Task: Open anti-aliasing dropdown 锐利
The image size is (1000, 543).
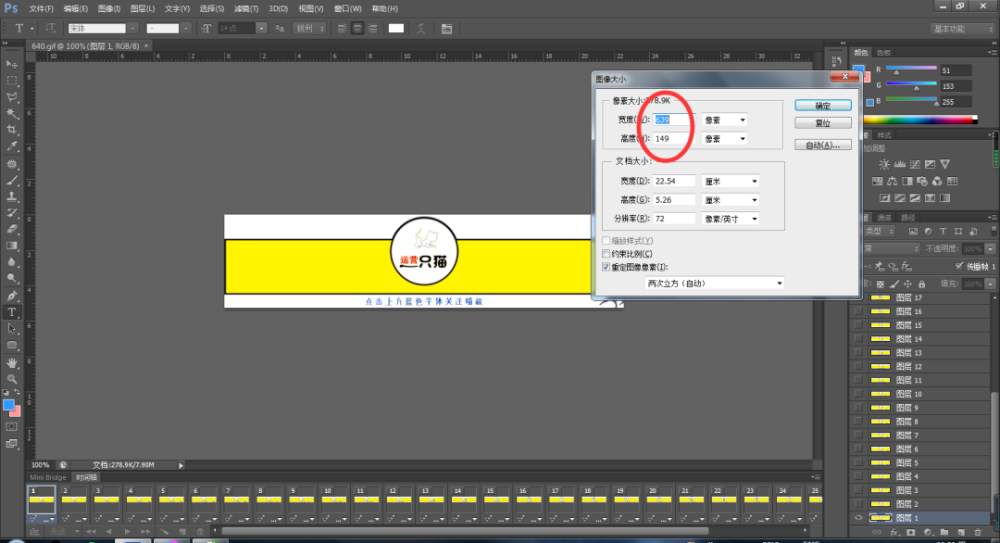Action: tap(309, 28)
